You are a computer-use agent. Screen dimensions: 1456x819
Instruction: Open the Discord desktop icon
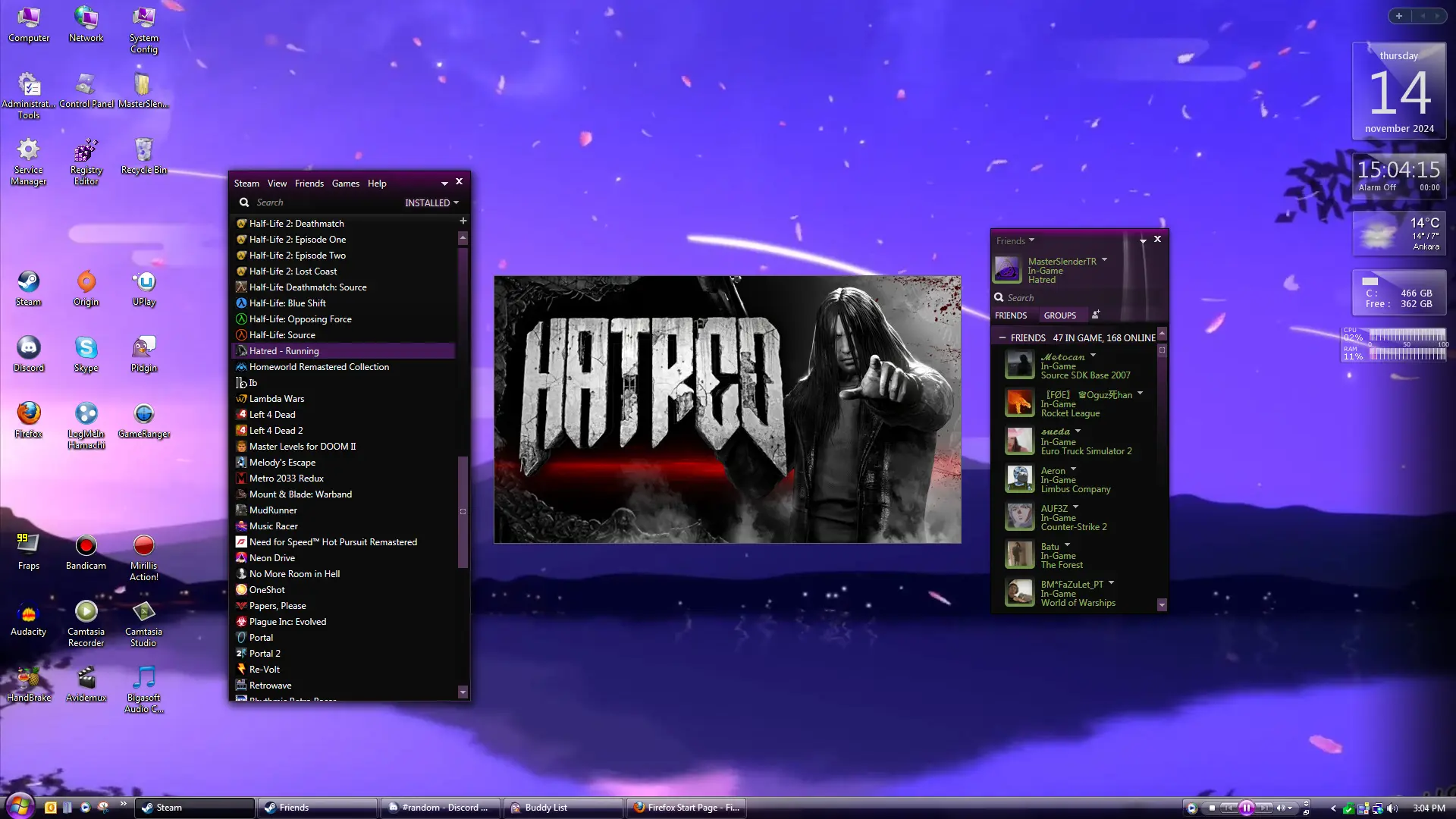click(29, 355)
